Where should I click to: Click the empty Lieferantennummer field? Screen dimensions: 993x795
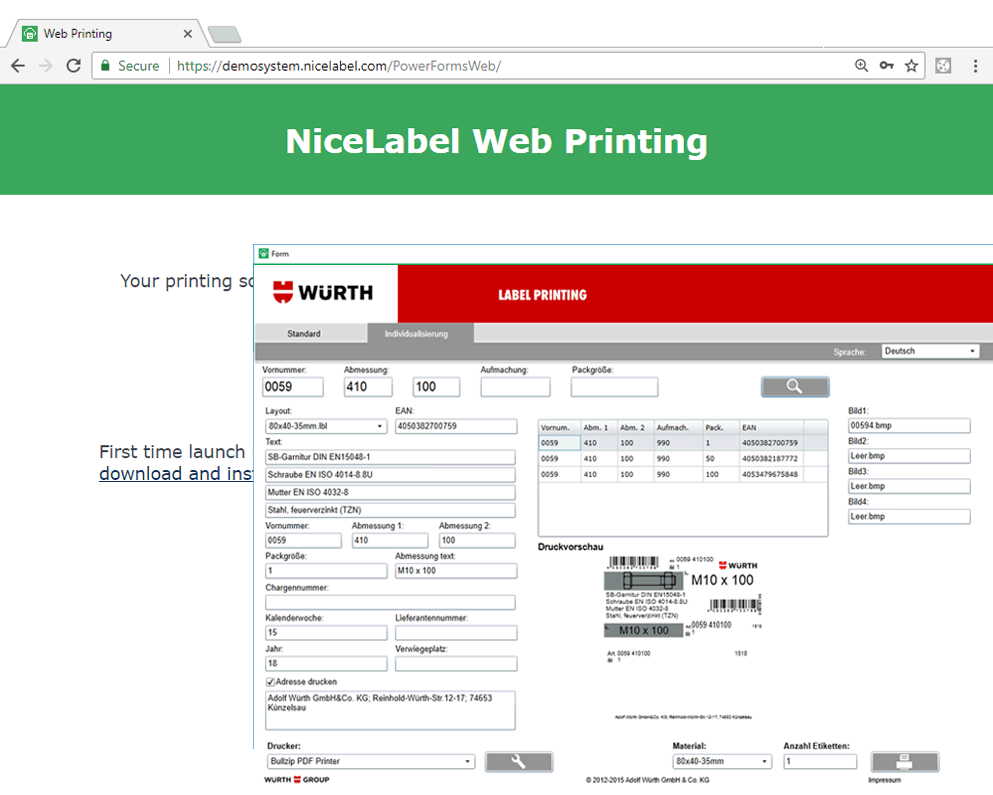(x=456, y=632)
